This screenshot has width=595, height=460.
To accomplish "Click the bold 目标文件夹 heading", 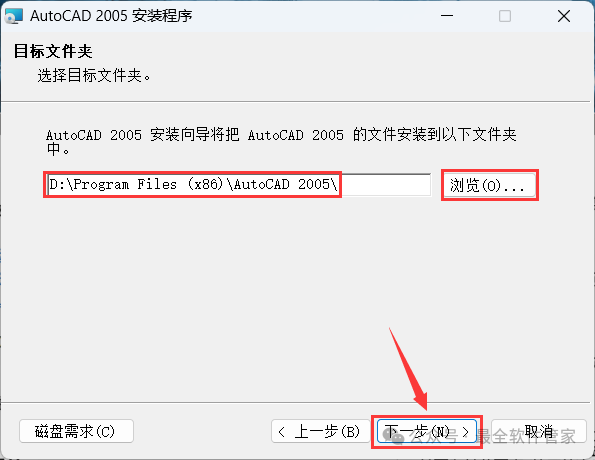I will coord(53,51).
